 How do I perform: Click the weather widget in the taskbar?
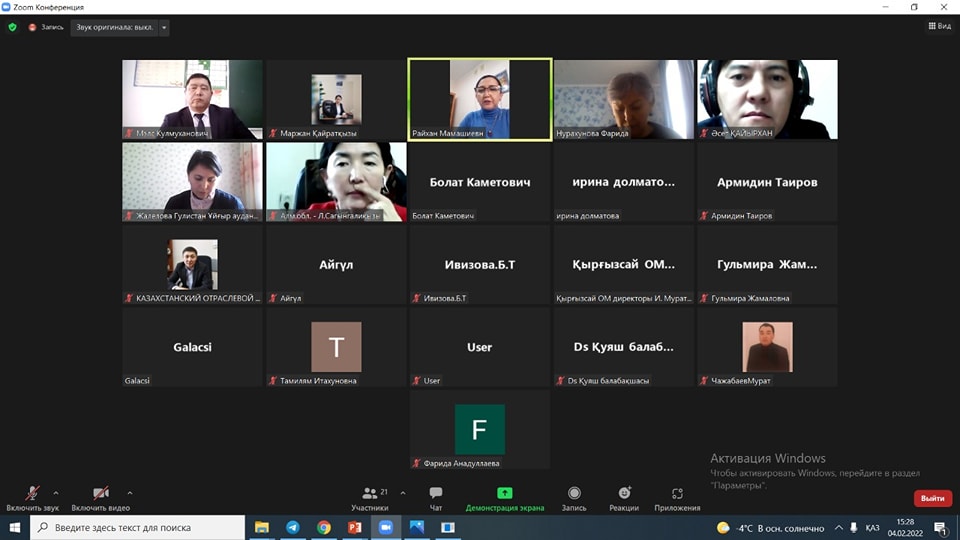tap(771, 528)
